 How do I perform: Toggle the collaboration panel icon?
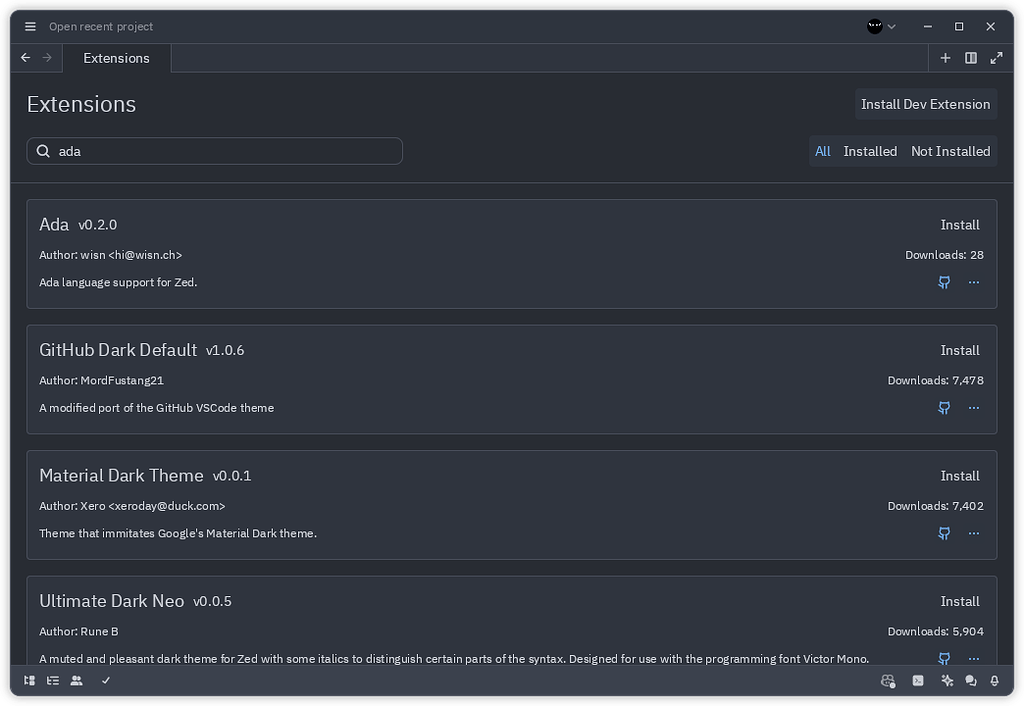coord(76,681)
